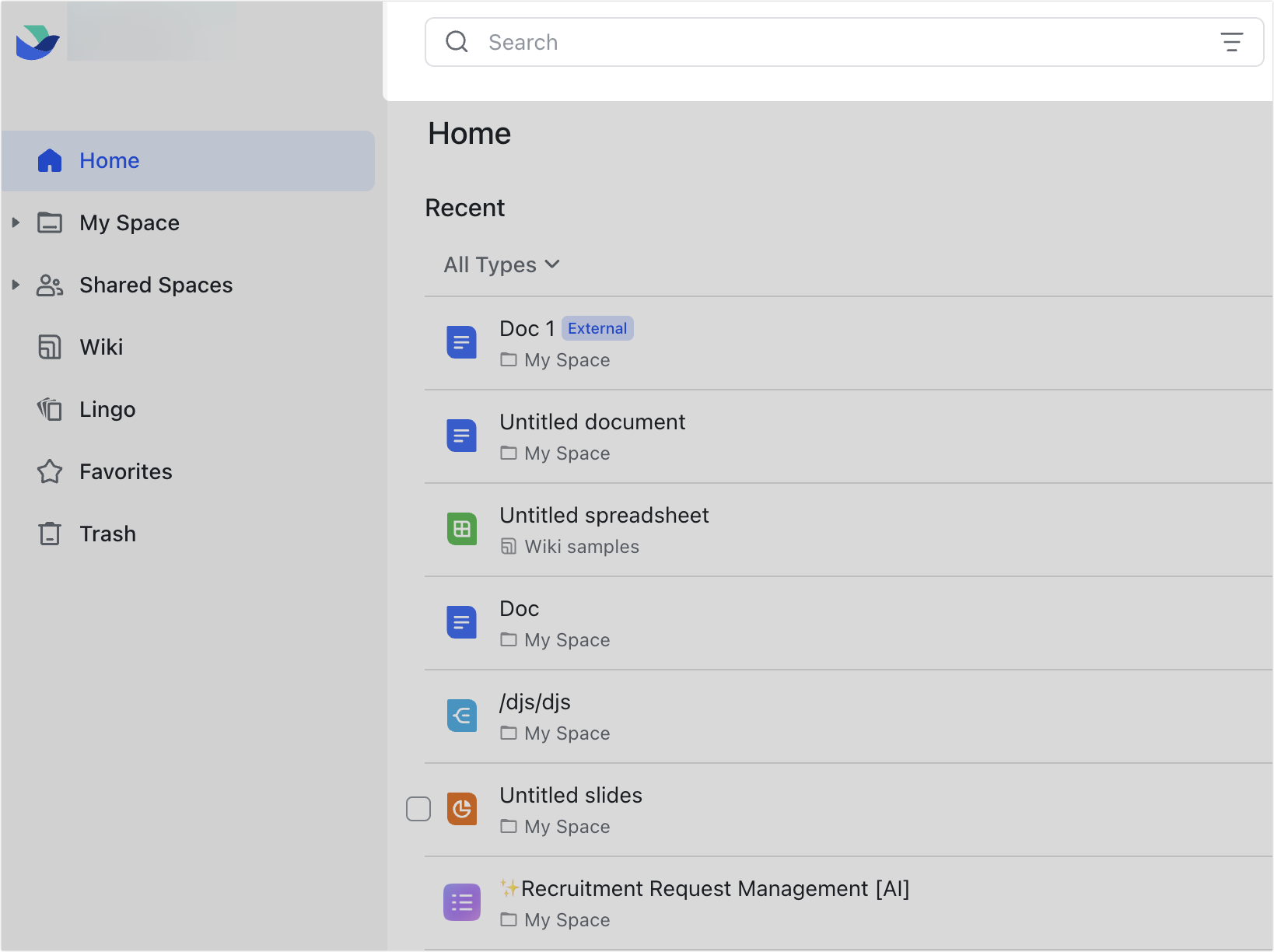
Task: Click inside the Search field
Action: coord(700,42)
